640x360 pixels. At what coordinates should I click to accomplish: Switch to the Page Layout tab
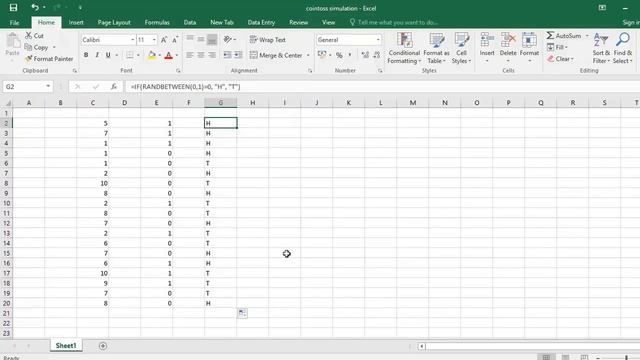coord(114,22)
